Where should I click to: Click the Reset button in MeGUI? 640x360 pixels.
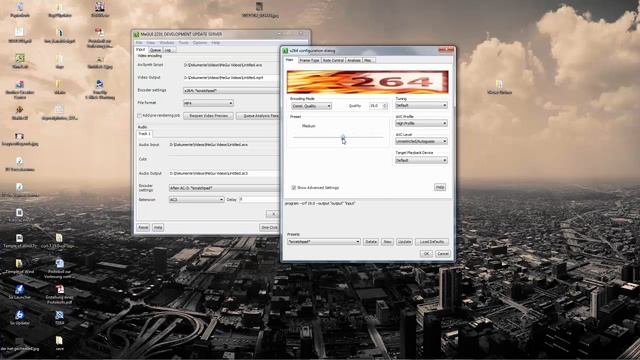point(143,227)
